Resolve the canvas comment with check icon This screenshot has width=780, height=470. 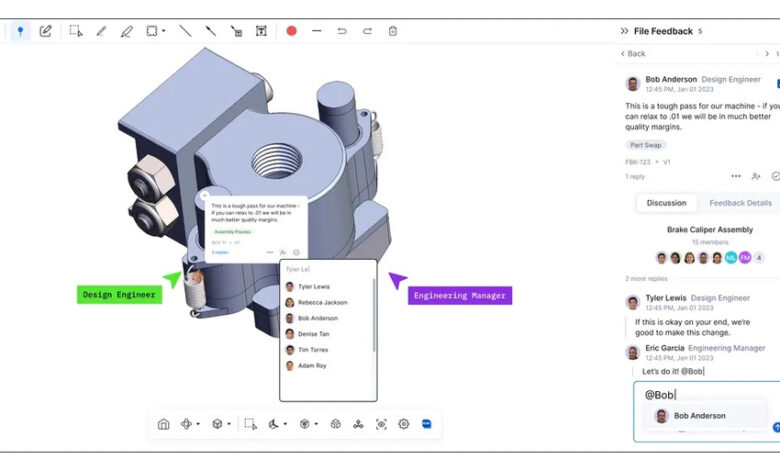[296, 252]
